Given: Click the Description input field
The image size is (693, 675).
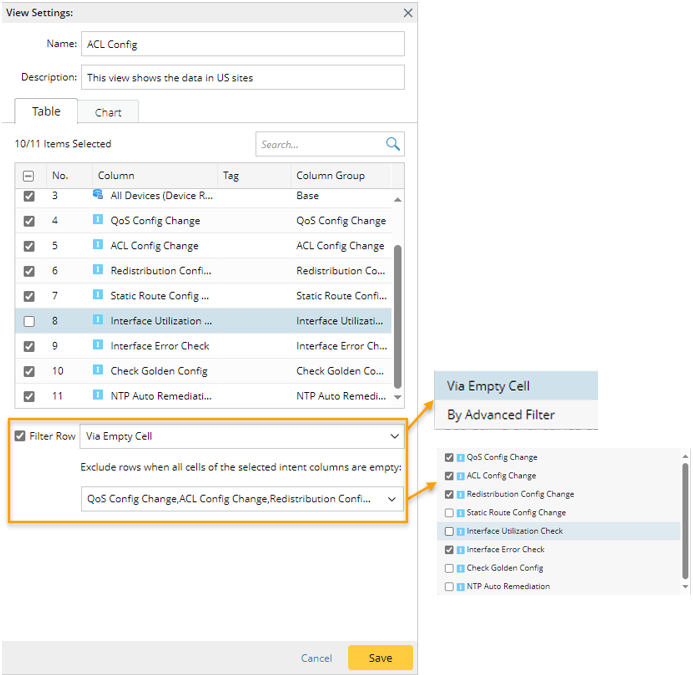Looking at the screenshot, I should (243, 77).
